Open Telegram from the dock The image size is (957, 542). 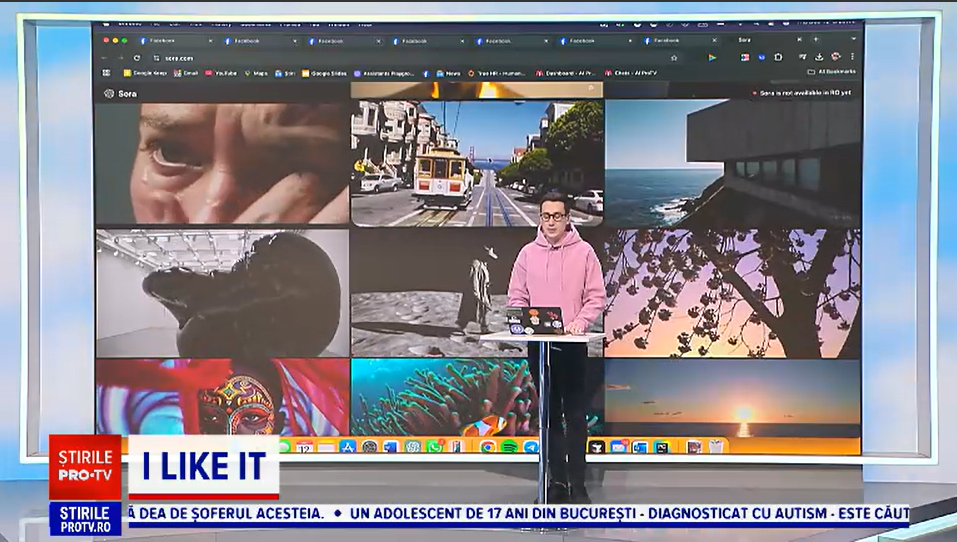[x=531, y=446]
